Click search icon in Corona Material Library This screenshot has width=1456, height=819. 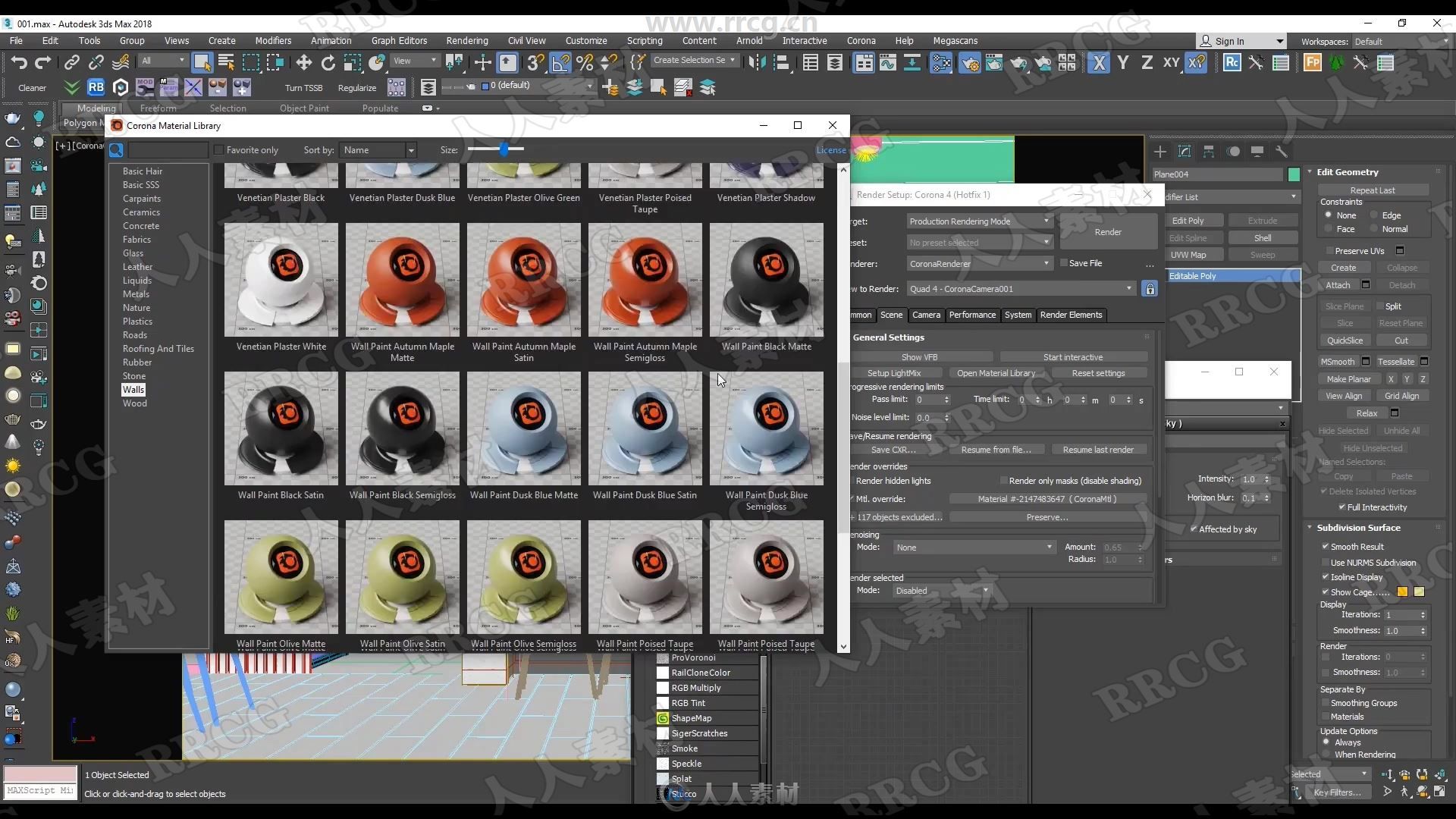pos(116,150)
